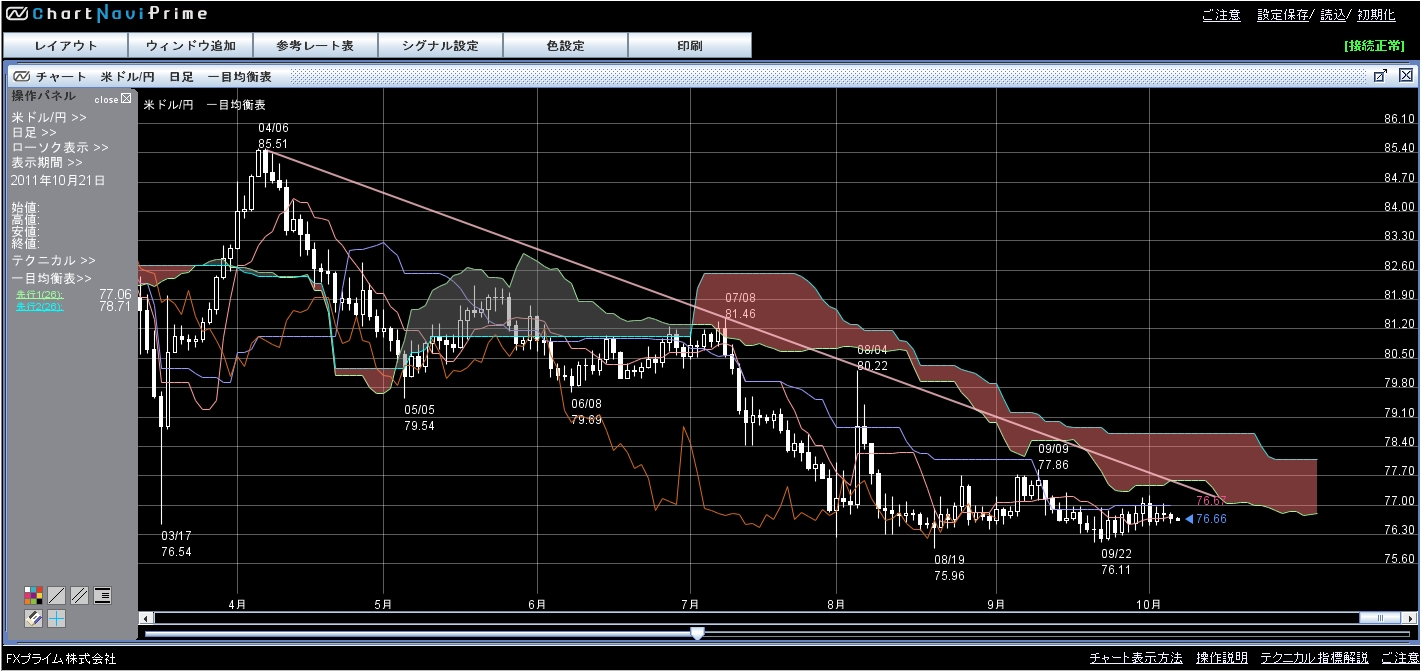
Task: Enable the blue crosshair cursor tool
Action: 57,619
